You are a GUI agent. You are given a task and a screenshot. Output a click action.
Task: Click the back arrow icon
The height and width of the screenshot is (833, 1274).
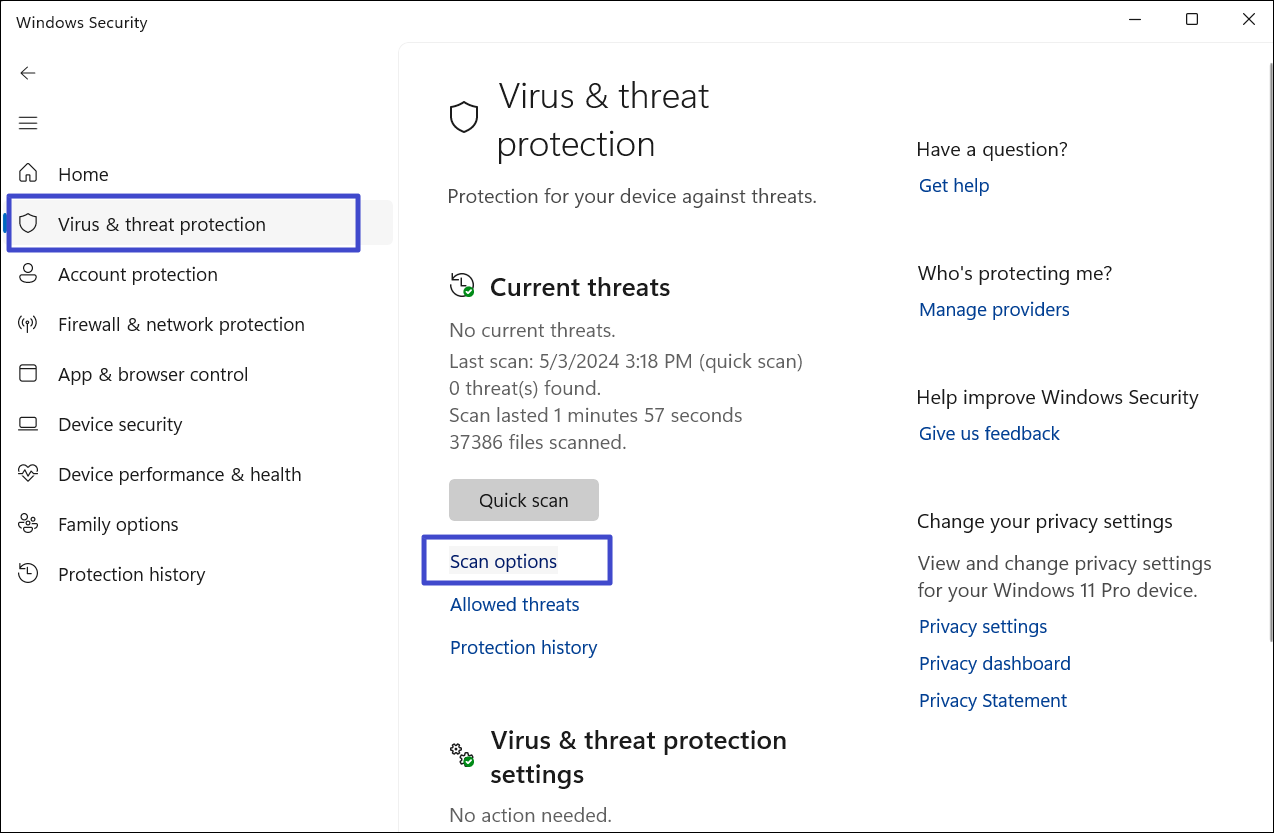tap(28, 73)
